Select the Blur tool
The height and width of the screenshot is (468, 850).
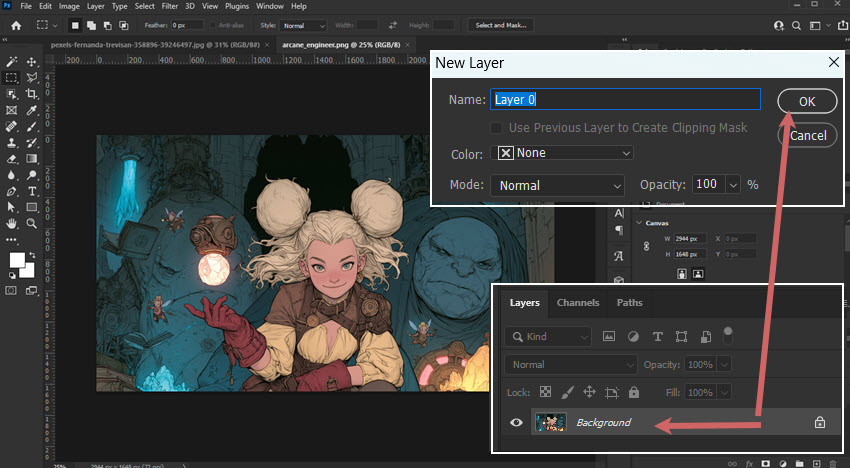11,175
